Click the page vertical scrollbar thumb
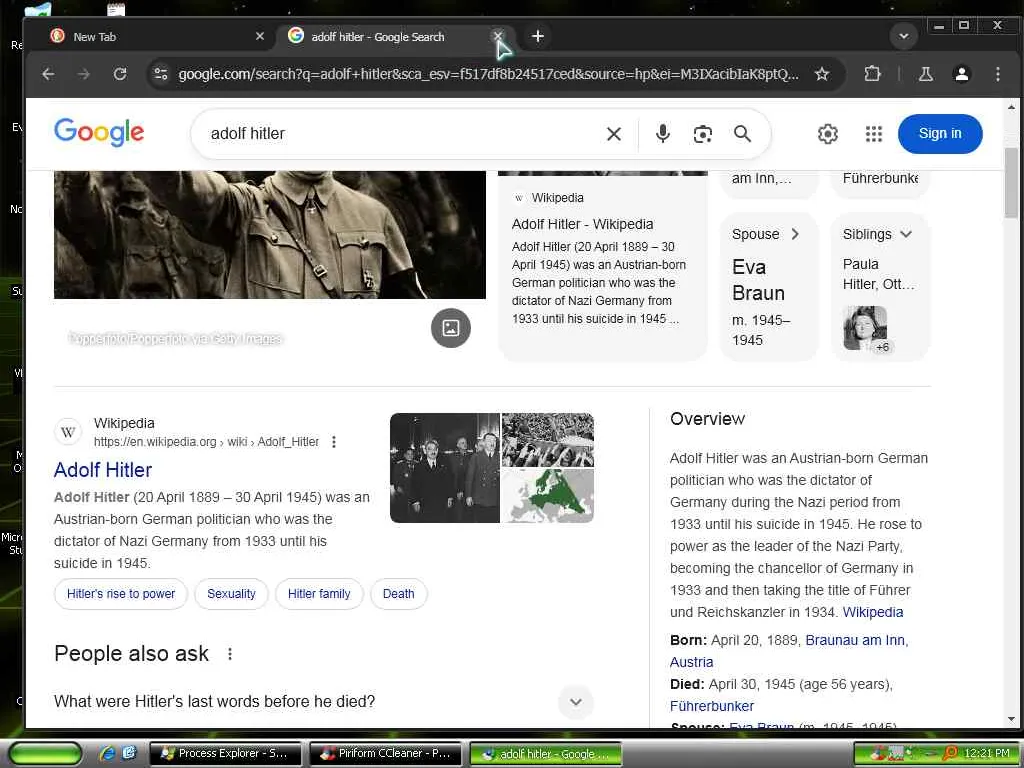This screenshot has height=768, width=1024. point(1011,183)
